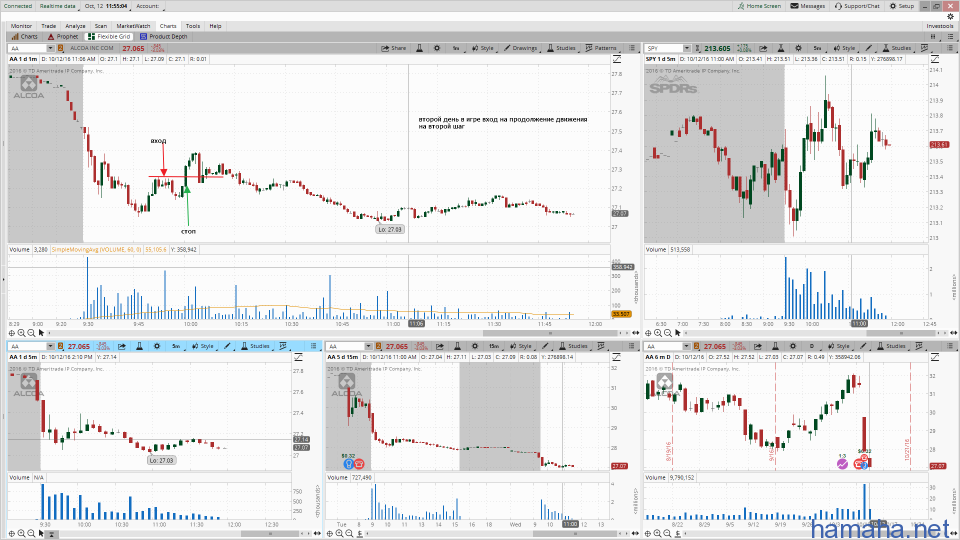
Task: Zoom in on the AA 15m chart
Action: click(x=340, y=534)
